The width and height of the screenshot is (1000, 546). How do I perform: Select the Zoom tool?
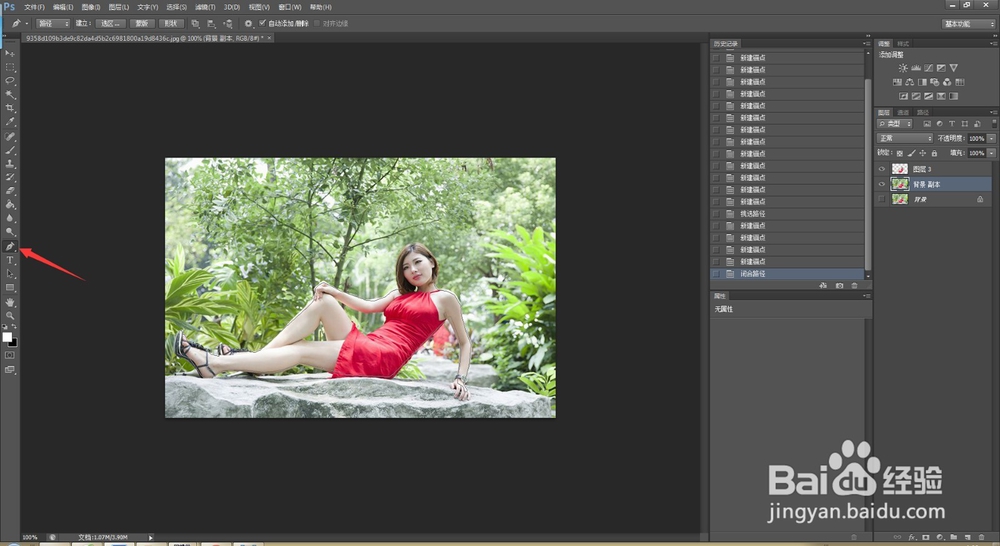pos(10,316)
